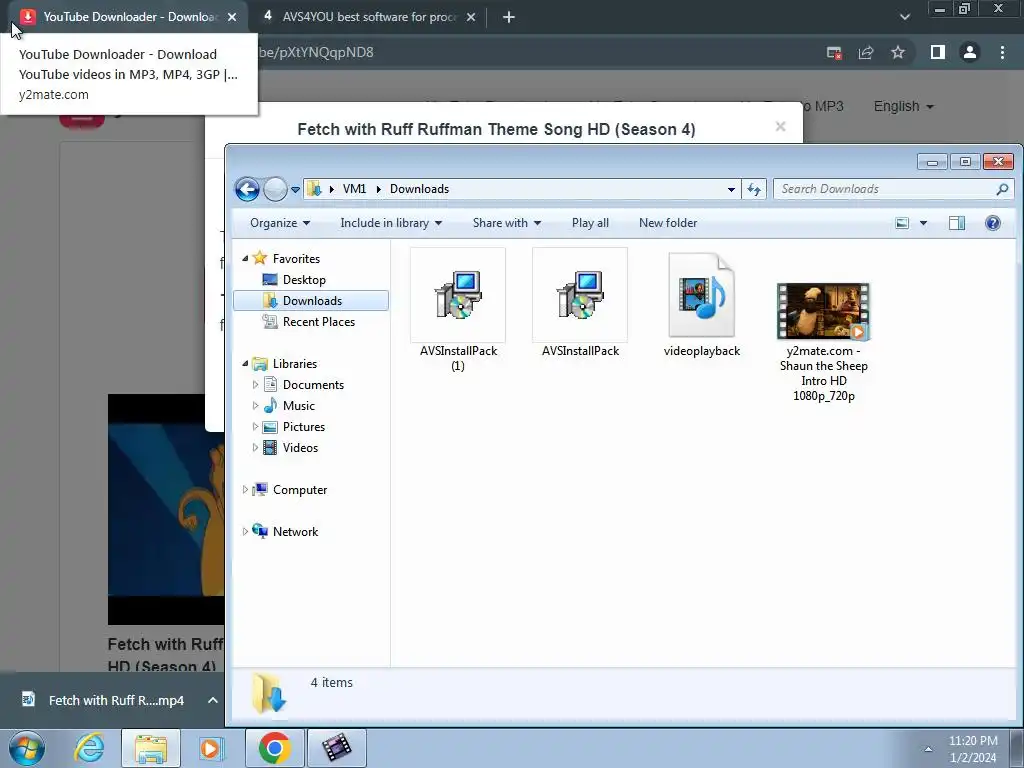This screenshot has width=1024, height=768.
Task: Open the English language dropdown
Action: tap(903, 106)
